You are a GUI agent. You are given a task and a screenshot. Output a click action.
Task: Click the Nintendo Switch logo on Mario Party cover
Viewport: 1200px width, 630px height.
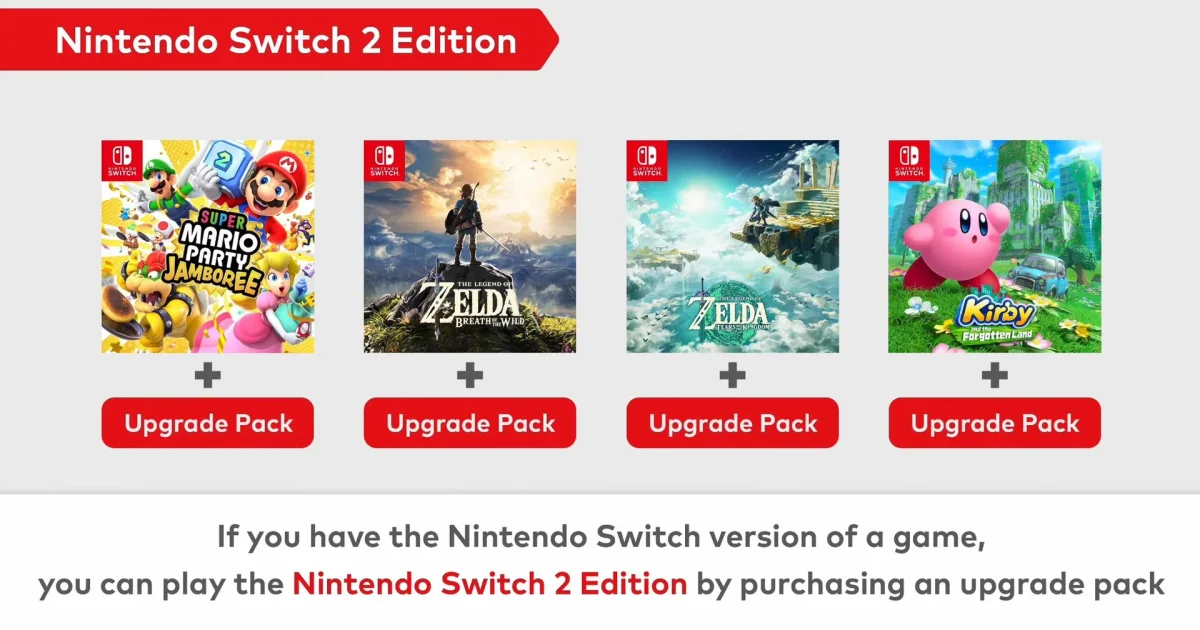coord(121,160)
